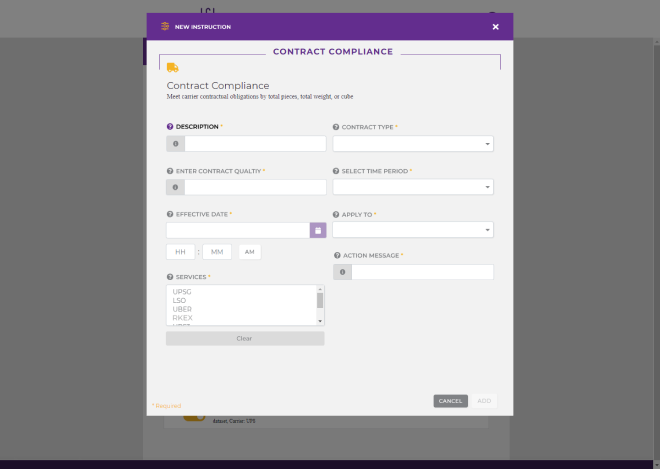Click the help icon beside Apply To
This screenshot has width=660, height=469.
[336, 214]
